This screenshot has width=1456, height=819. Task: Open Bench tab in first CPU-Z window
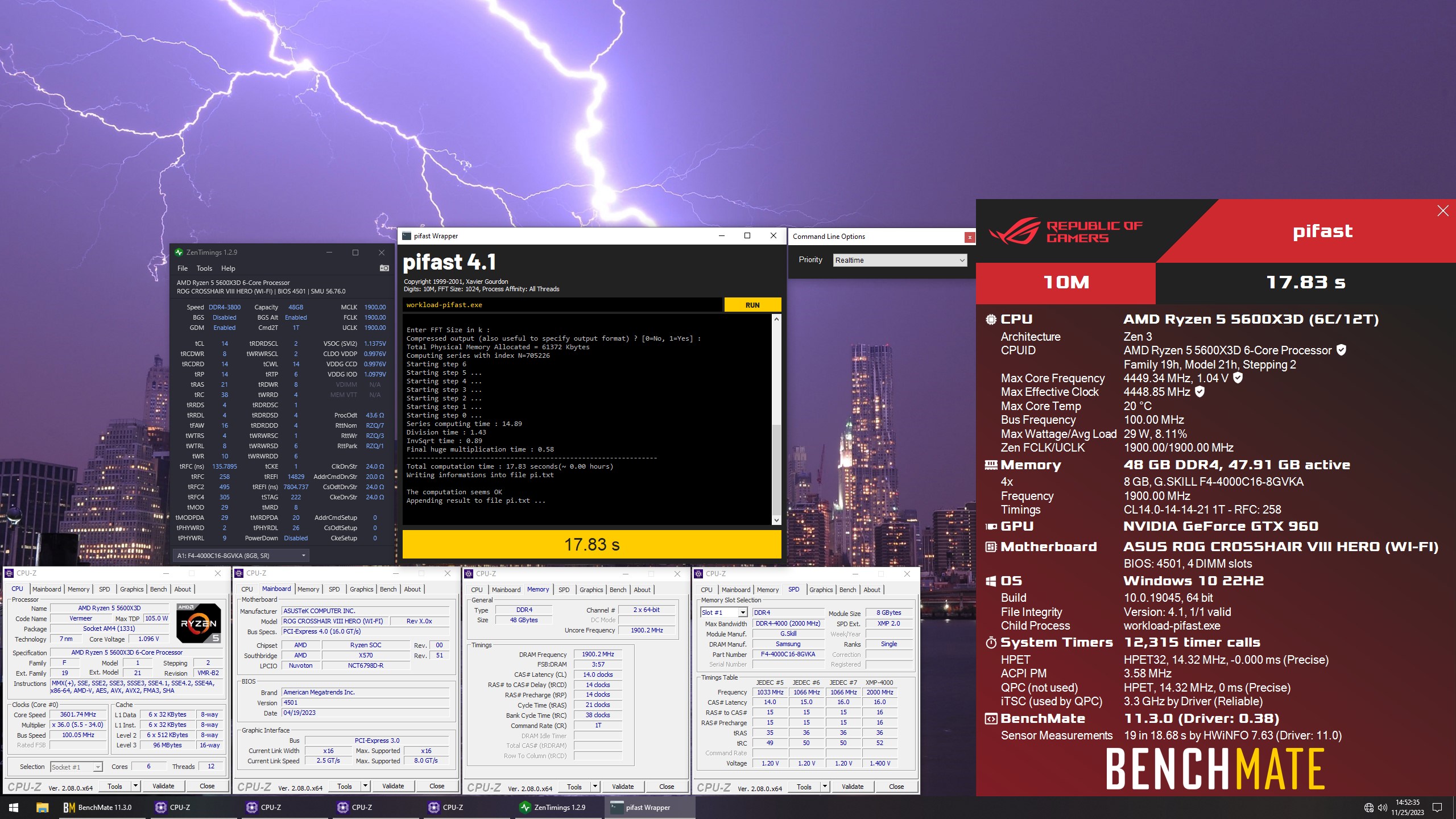[158, 589]
